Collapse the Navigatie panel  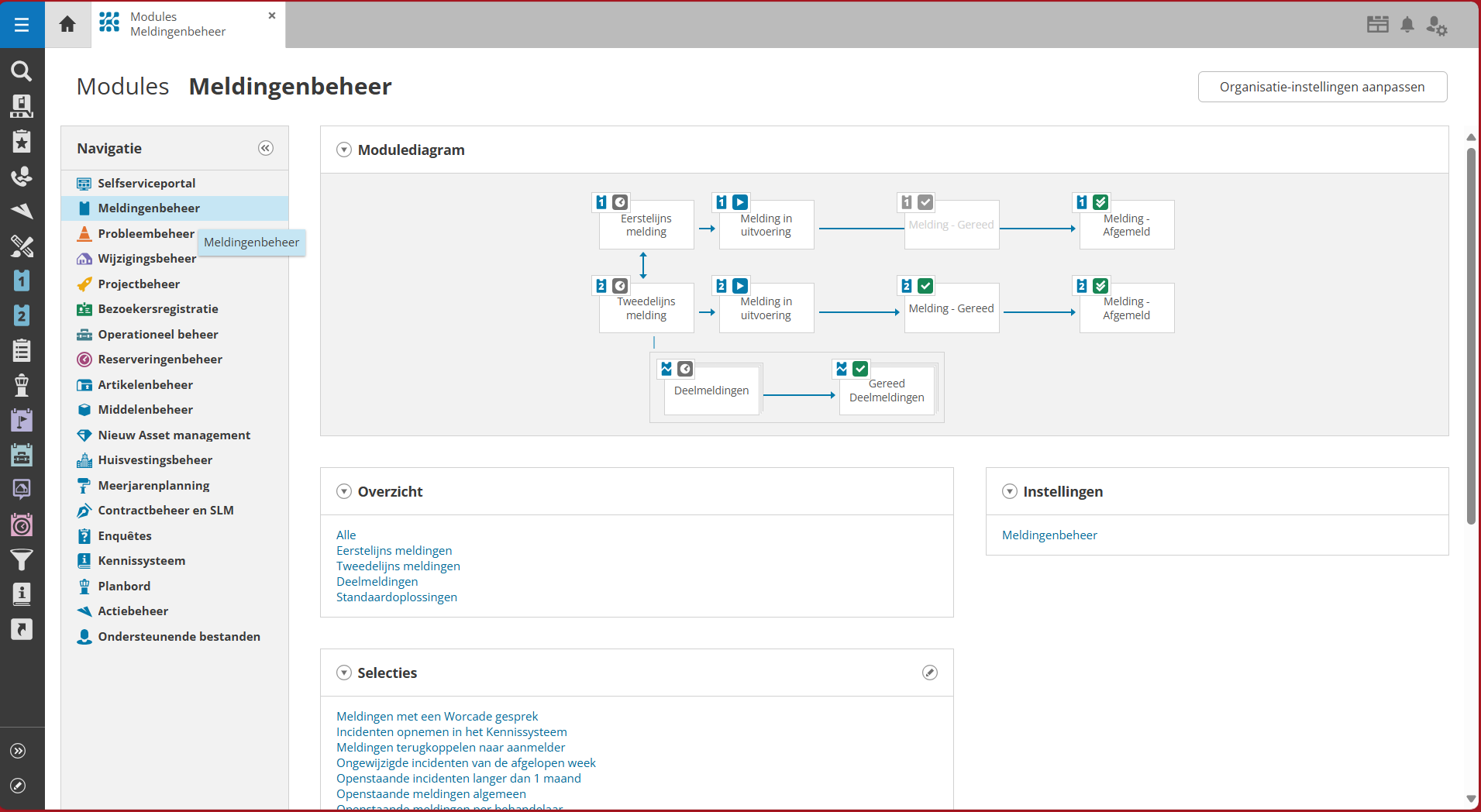(x=266, y=148)
